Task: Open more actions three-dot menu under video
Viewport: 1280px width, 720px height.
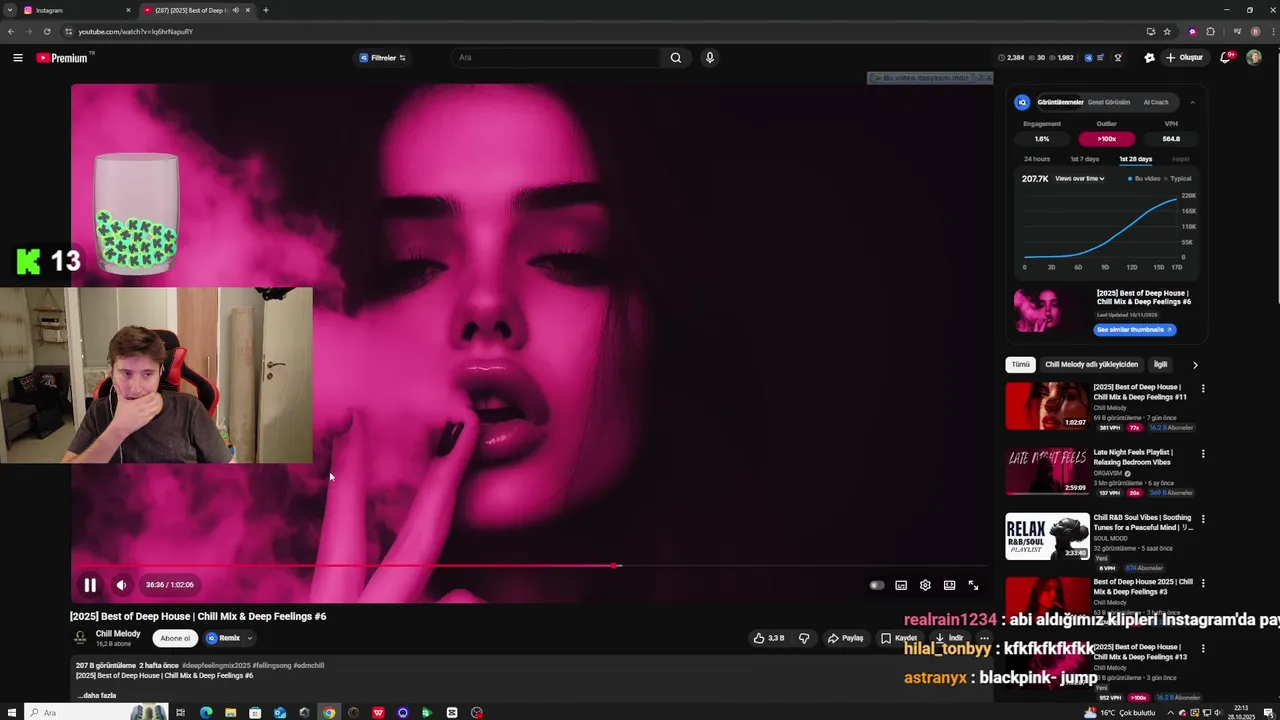Action: [984, 638]
